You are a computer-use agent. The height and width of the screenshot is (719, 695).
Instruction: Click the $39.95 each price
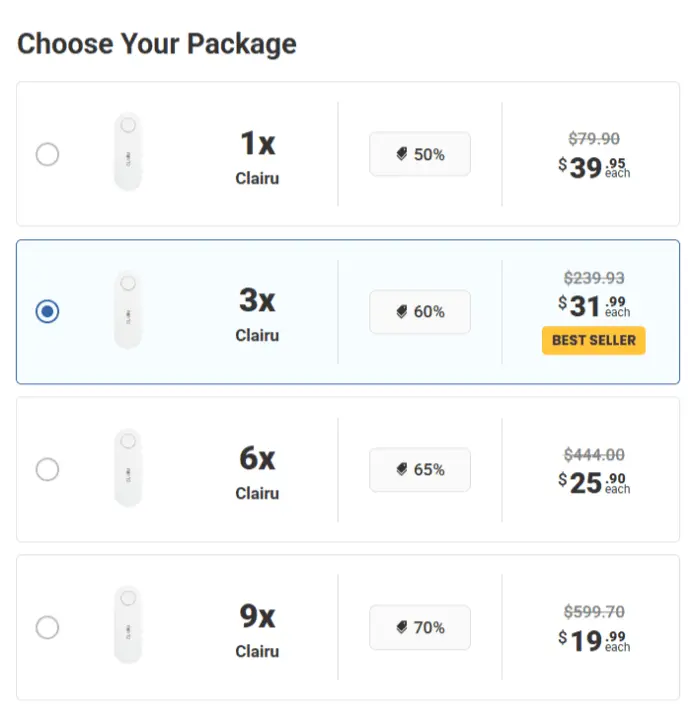click(594, 167)
